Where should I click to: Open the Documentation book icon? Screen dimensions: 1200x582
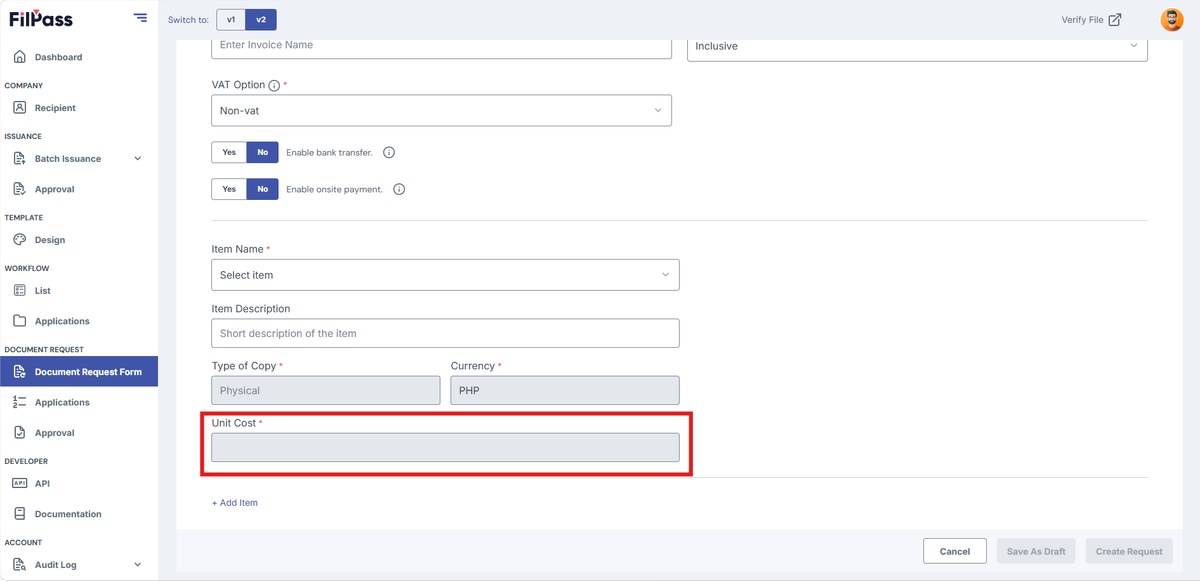pos(19,514)
